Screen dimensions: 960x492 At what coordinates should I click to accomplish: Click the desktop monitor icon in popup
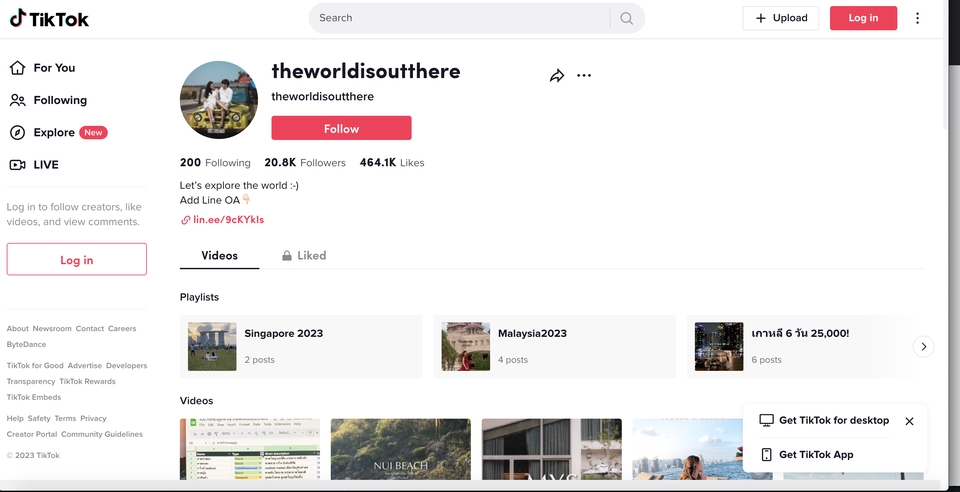click(x=767, y=420)
